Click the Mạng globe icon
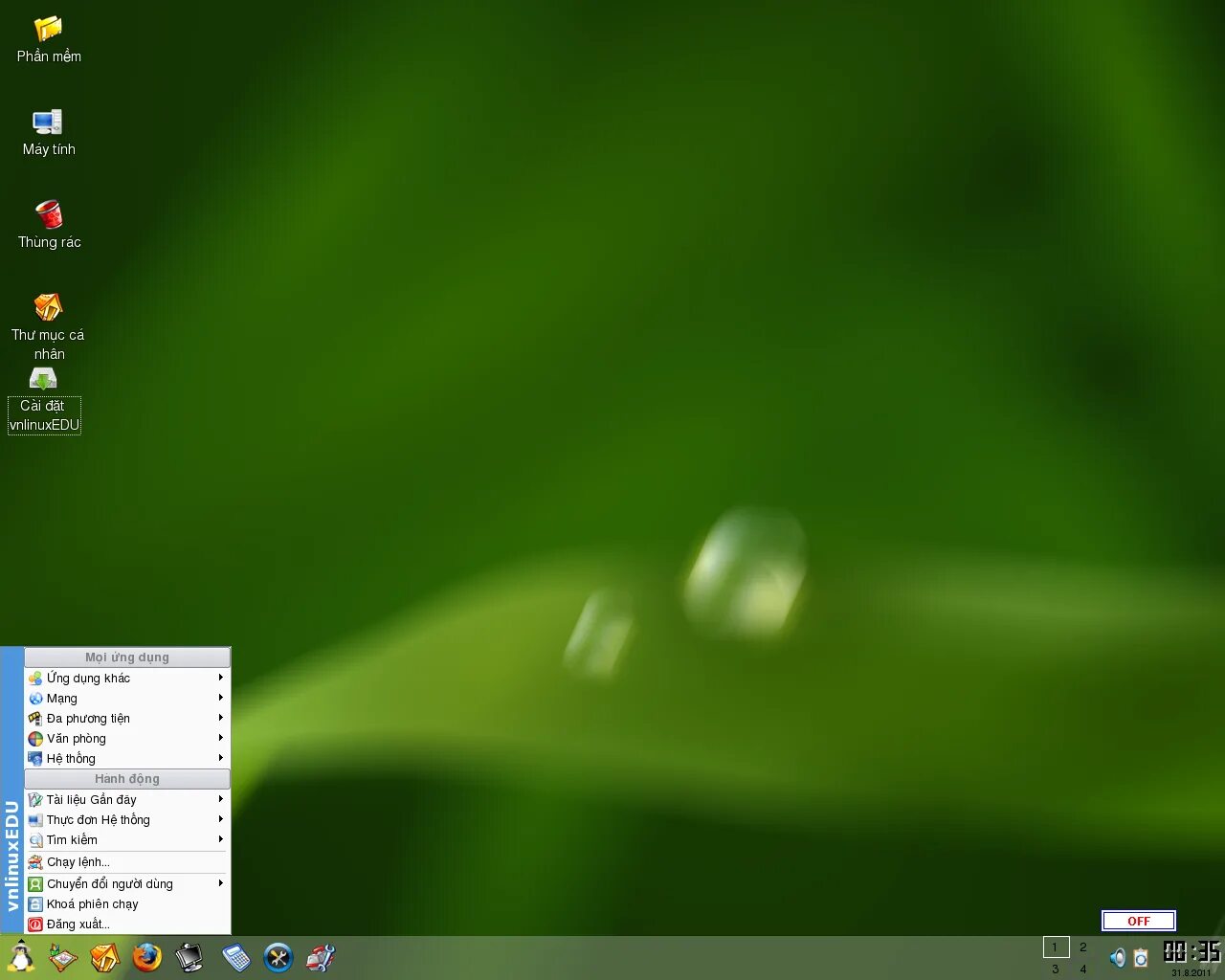This screenshot has width=1225, height=980. click(x=35, y=699)
